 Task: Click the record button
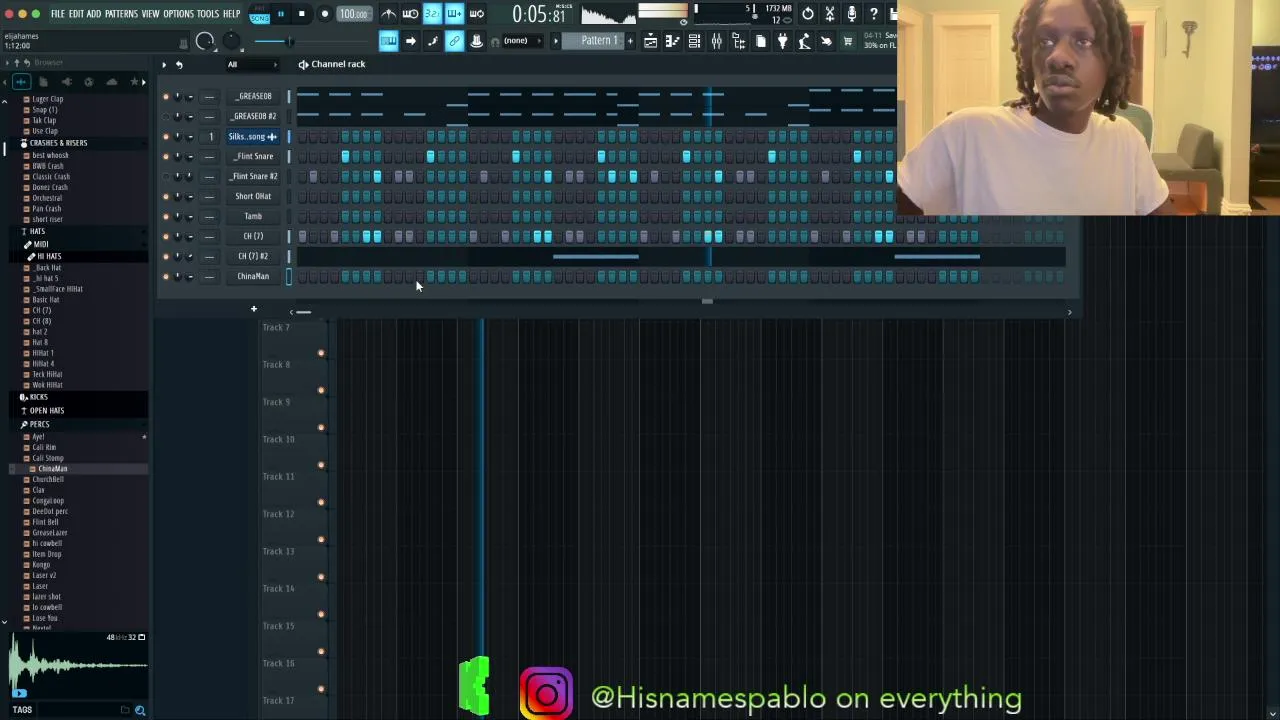coord(325,14)
